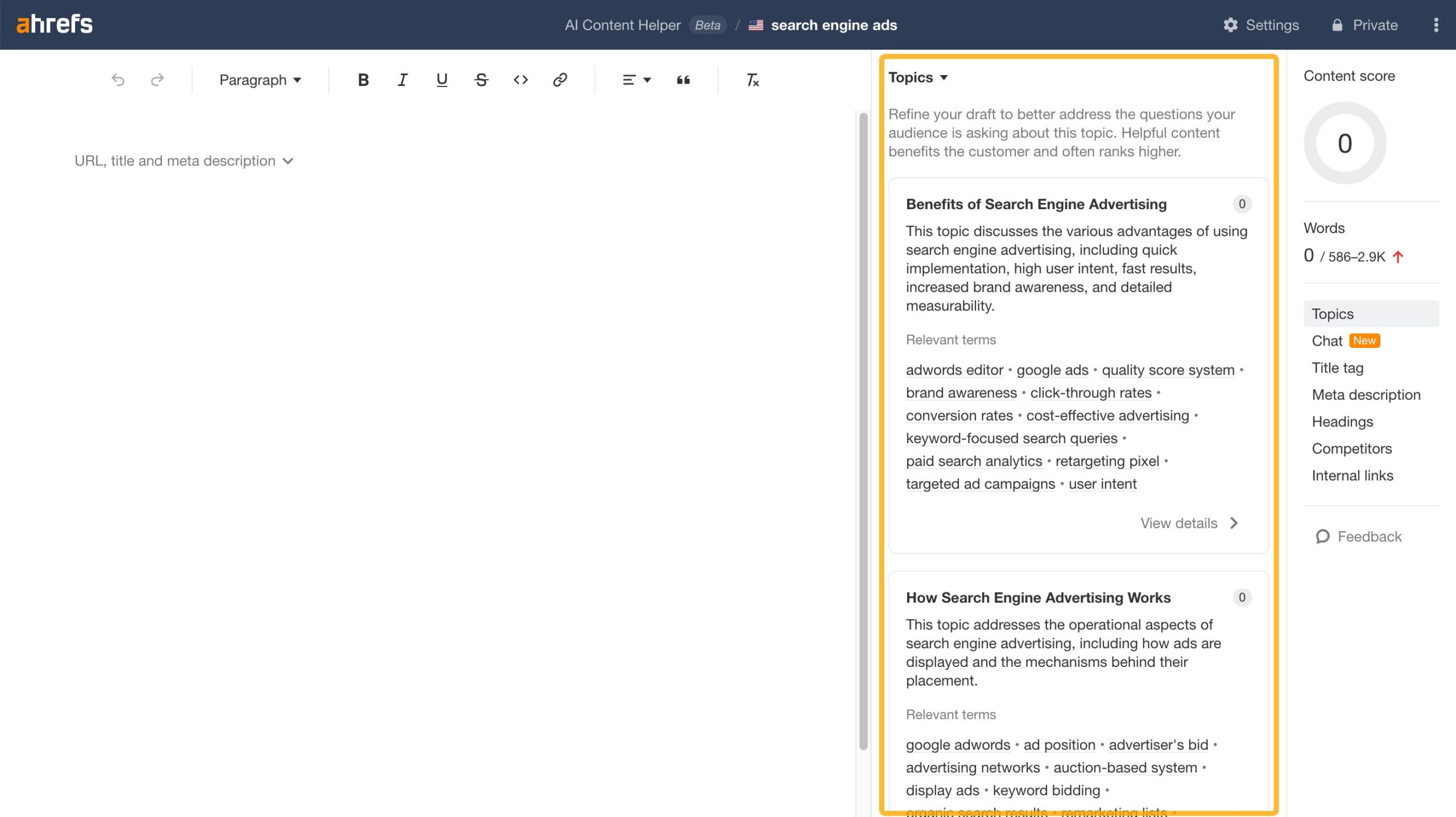
Task: Insert inline code formatting
Action: [520, 80]
